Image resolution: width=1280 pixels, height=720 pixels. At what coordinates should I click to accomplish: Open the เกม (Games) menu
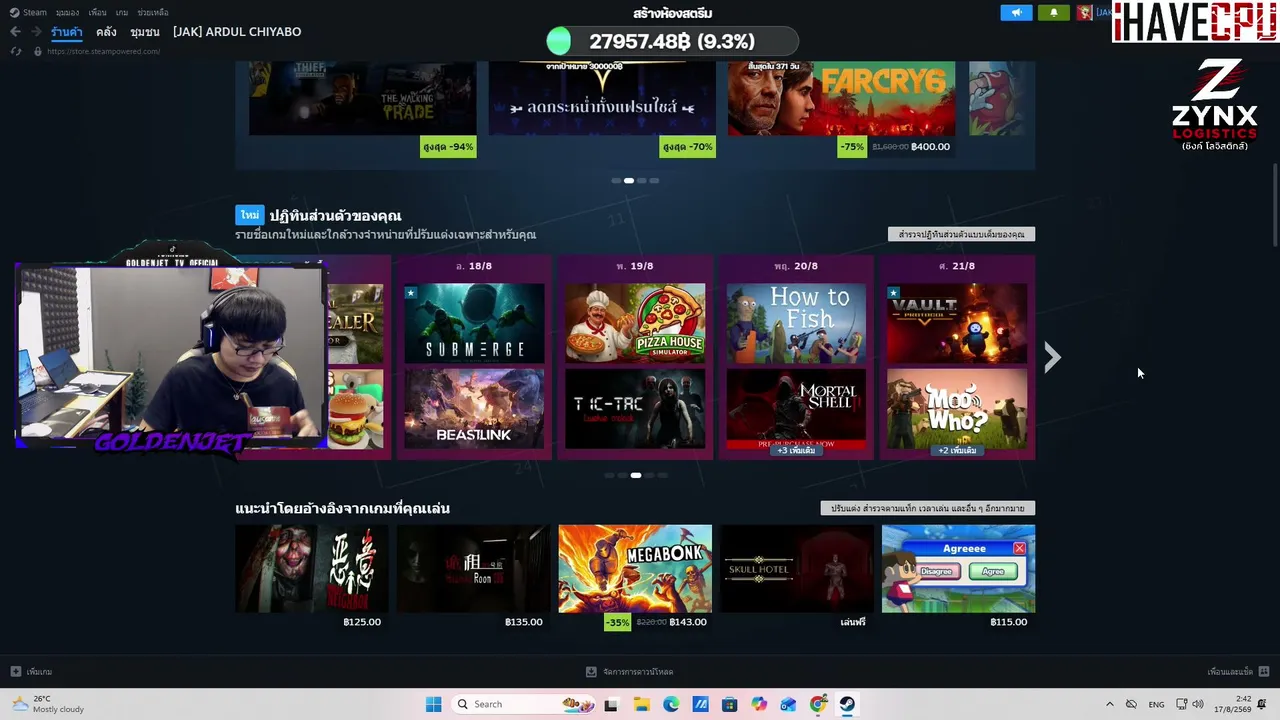tap(122, 12)
